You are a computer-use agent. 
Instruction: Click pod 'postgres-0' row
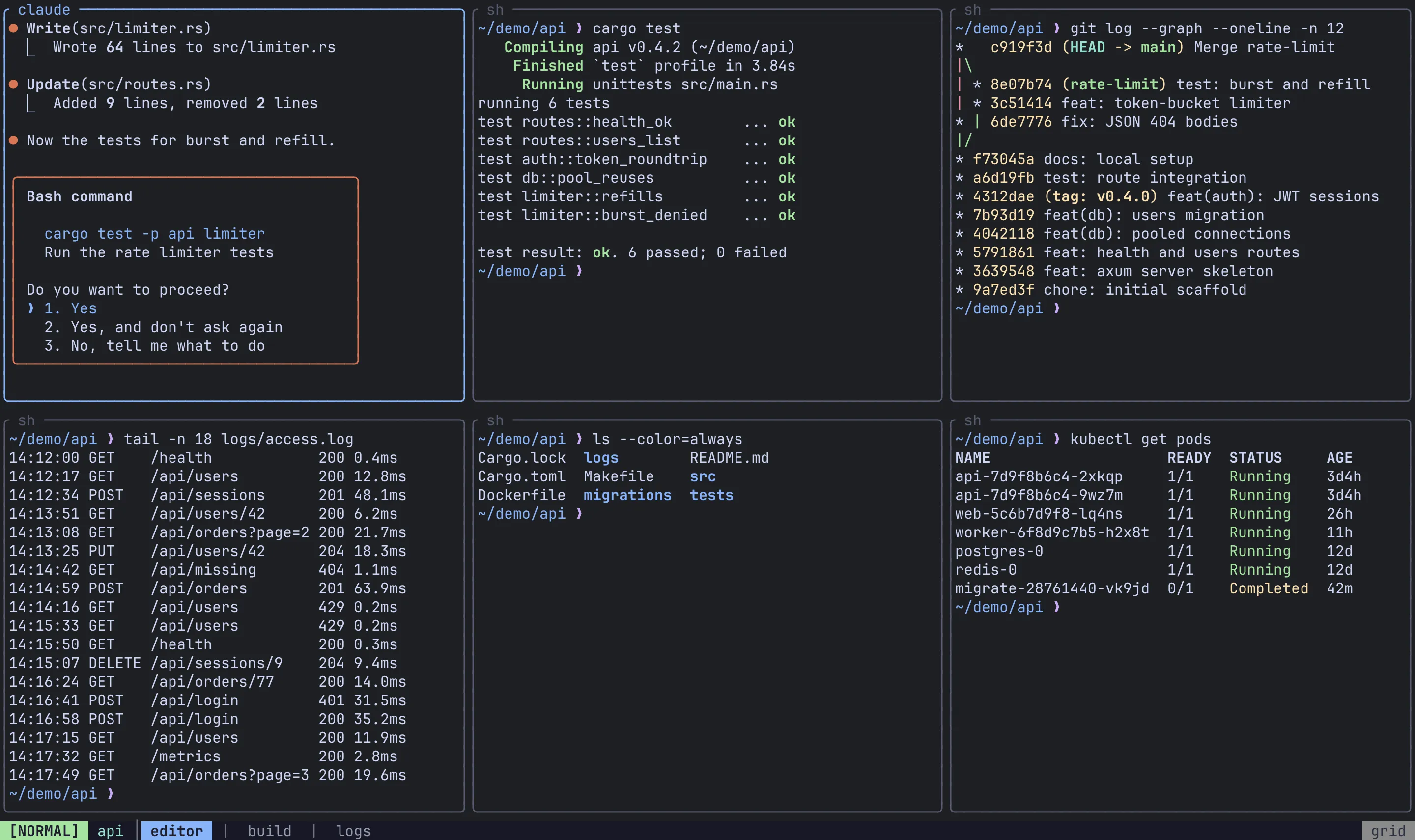coord(1154,551)
